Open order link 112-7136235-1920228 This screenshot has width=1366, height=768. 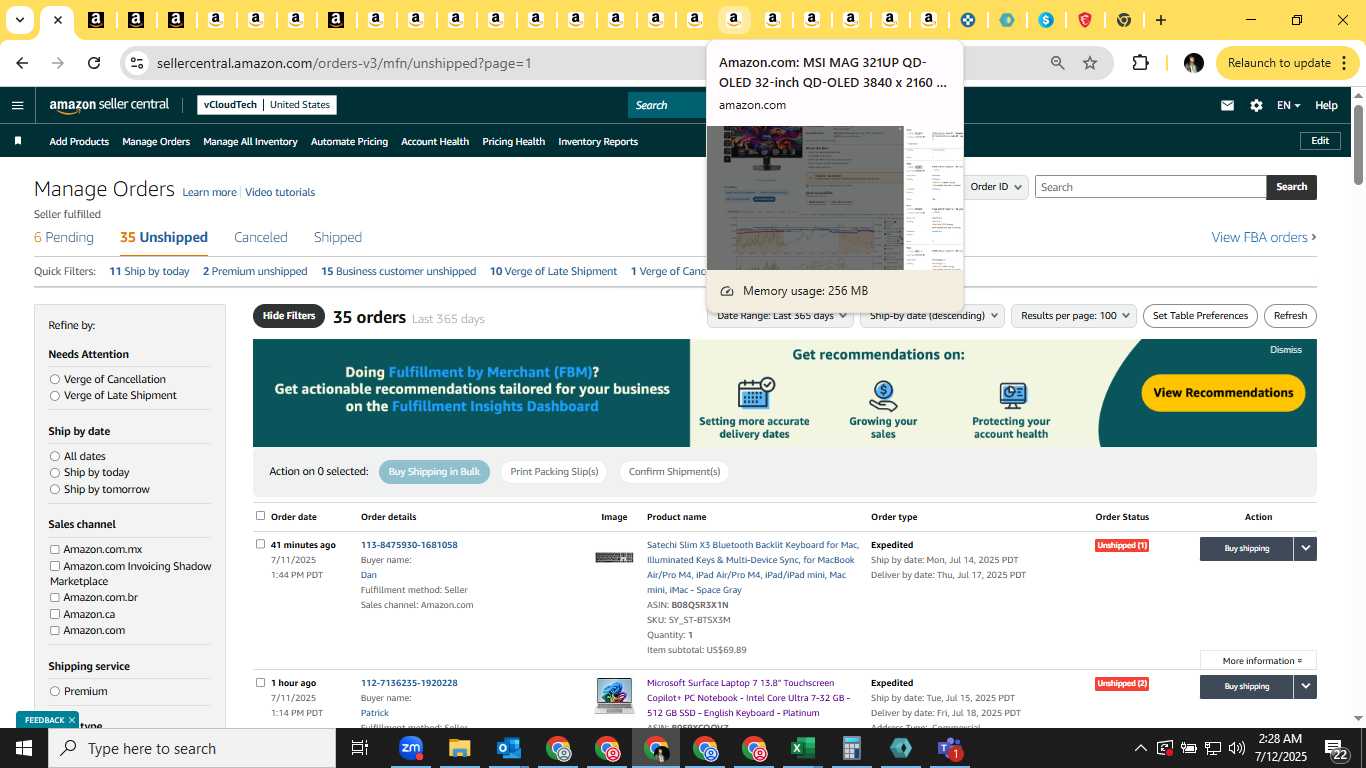coord(409,683)
